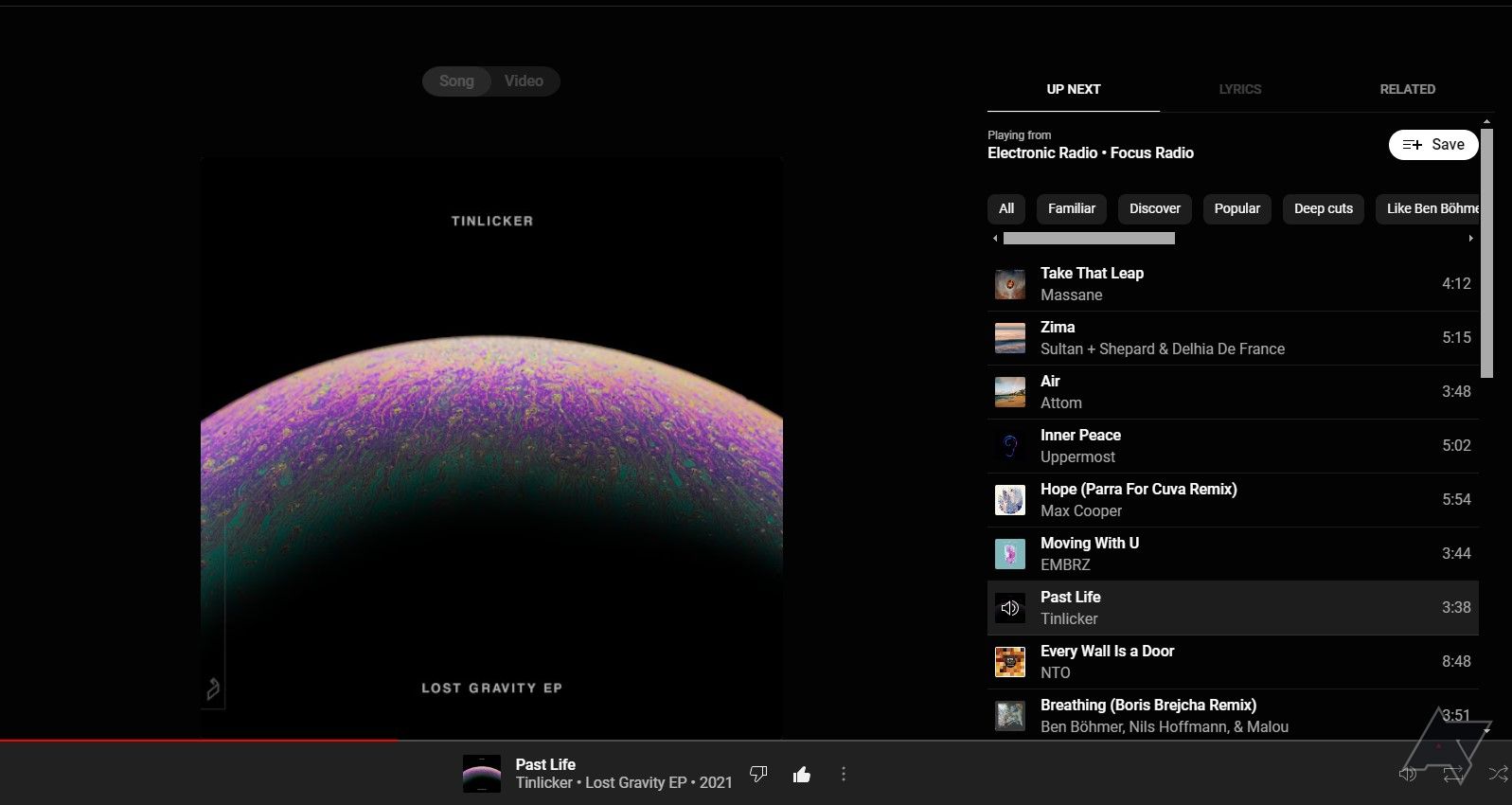This screenshot has width=1512, height=805.
Task: Click the small album thumbnail in player bar
Action: [x=481, y=774]
